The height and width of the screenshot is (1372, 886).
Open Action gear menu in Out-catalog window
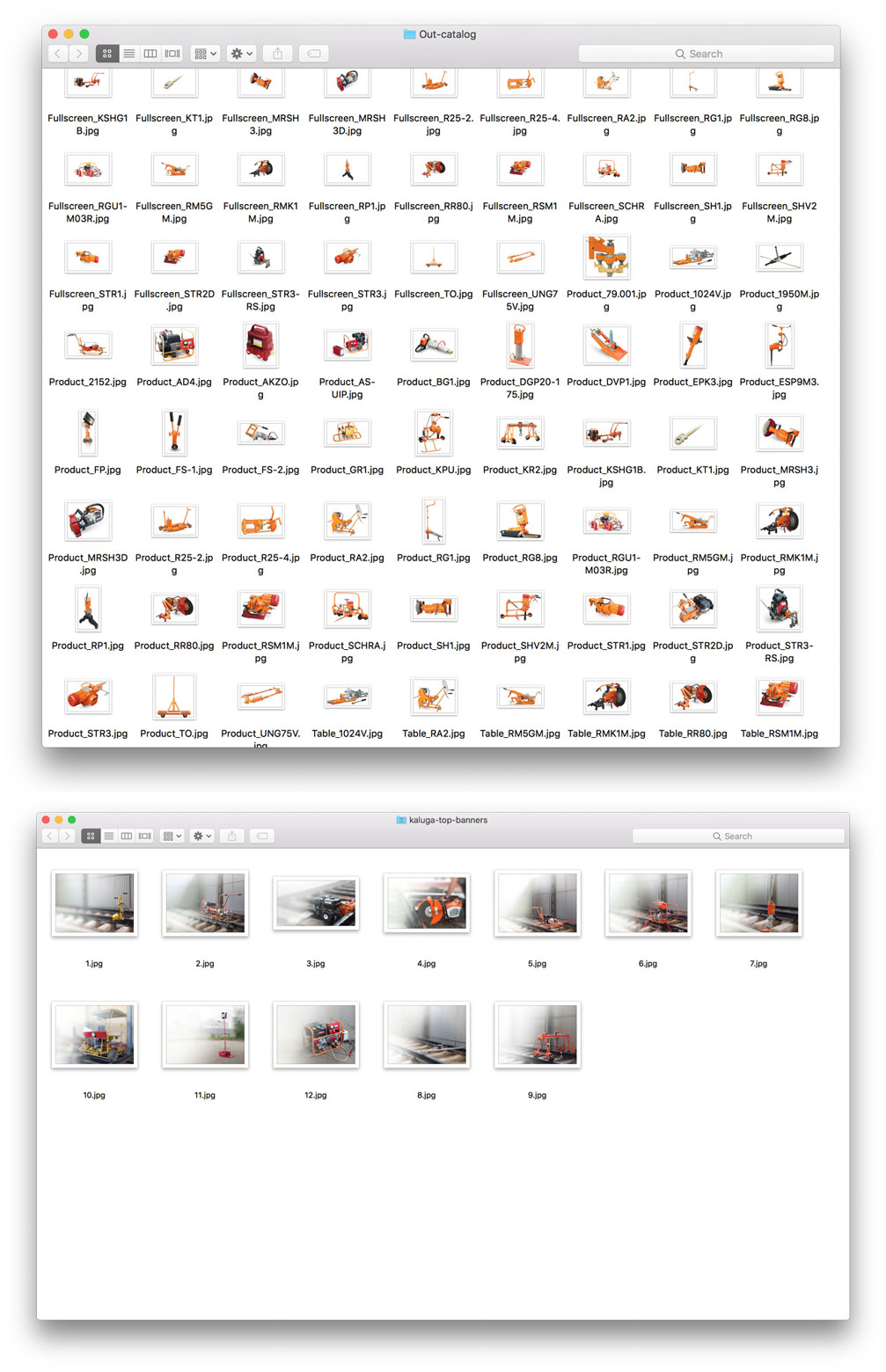[x=241, y=54]
